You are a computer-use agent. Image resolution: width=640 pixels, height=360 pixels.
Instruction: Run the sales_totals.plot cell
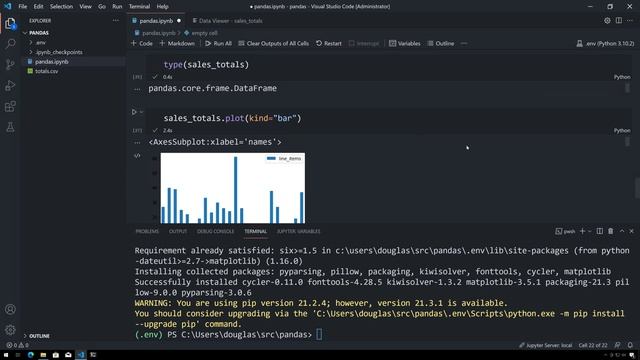click(x=134, y=111)
